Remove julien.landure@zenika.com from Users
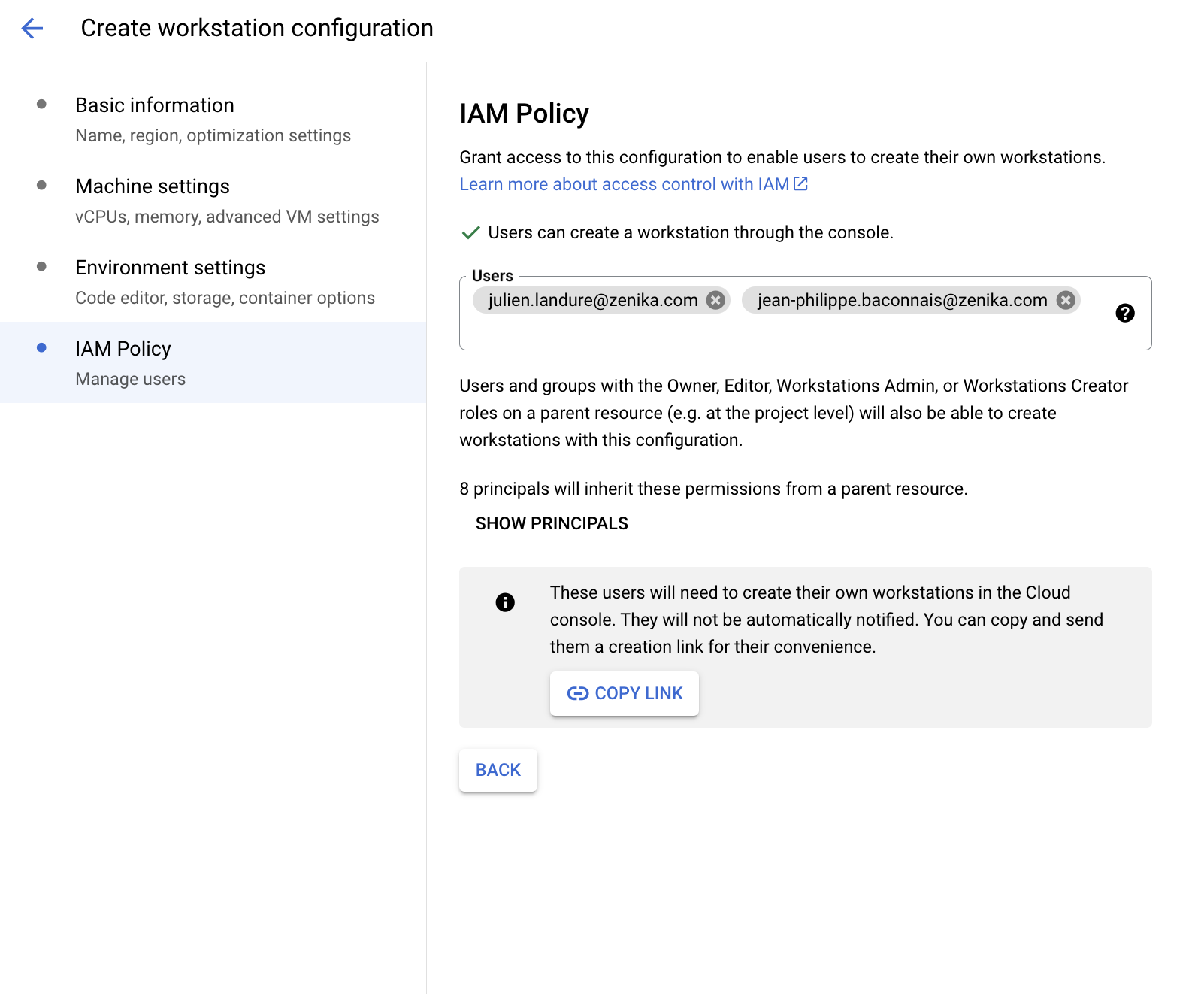 click(715, 300)
